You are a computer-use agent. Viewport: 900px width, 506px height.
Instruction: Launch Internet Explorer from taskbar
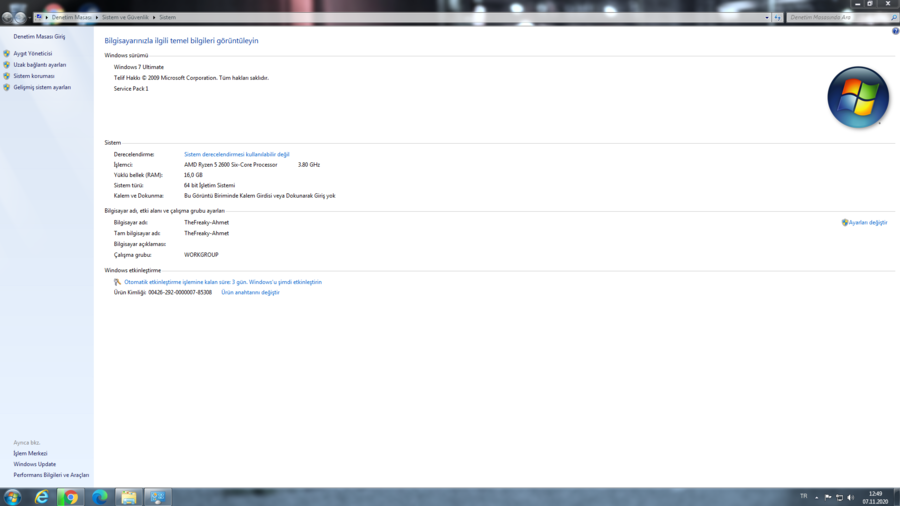coord(41,497)
